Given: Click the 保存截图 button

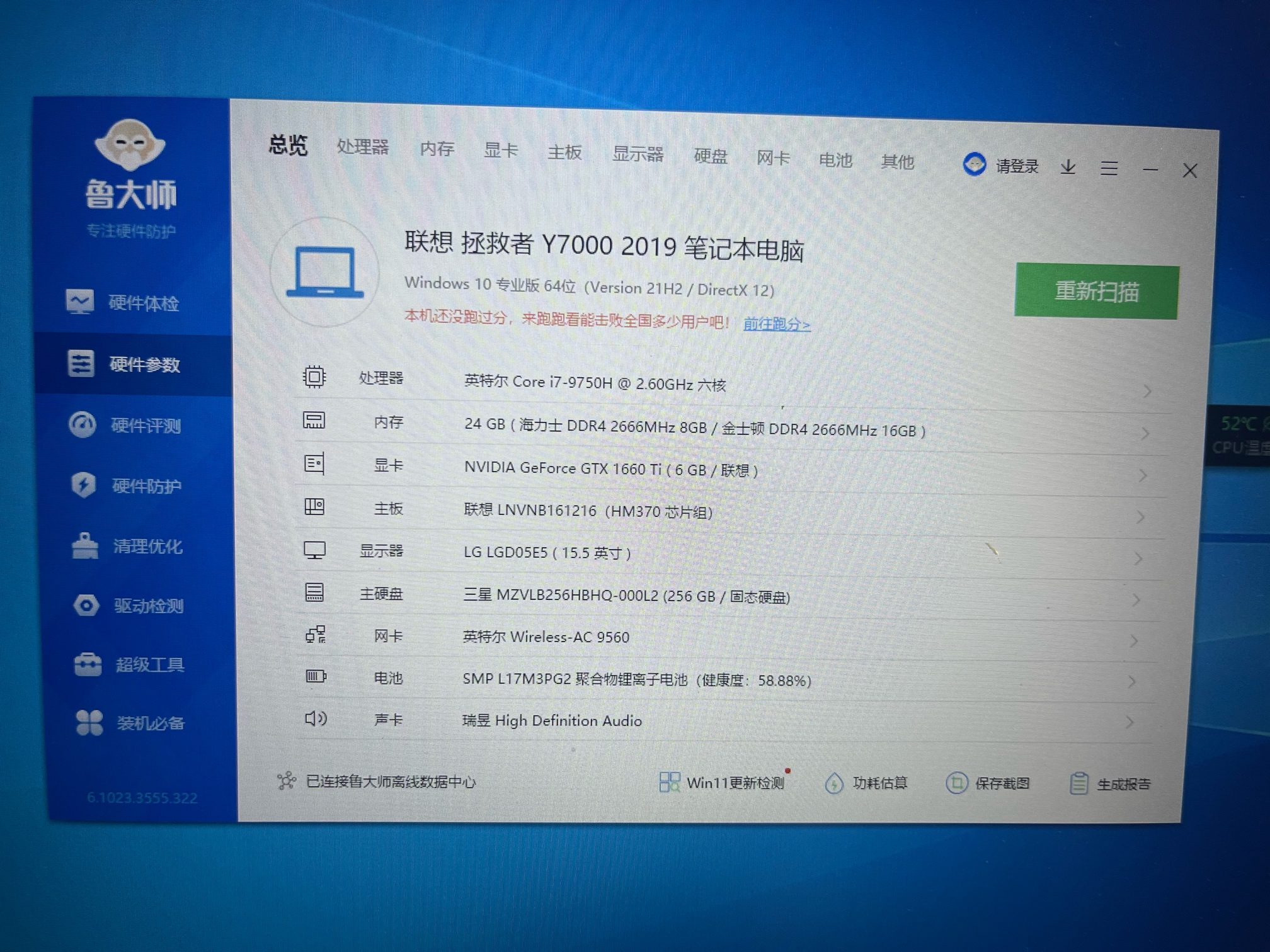Looking at the screenshot, I should pyautogui.click(x=988, y=783).
